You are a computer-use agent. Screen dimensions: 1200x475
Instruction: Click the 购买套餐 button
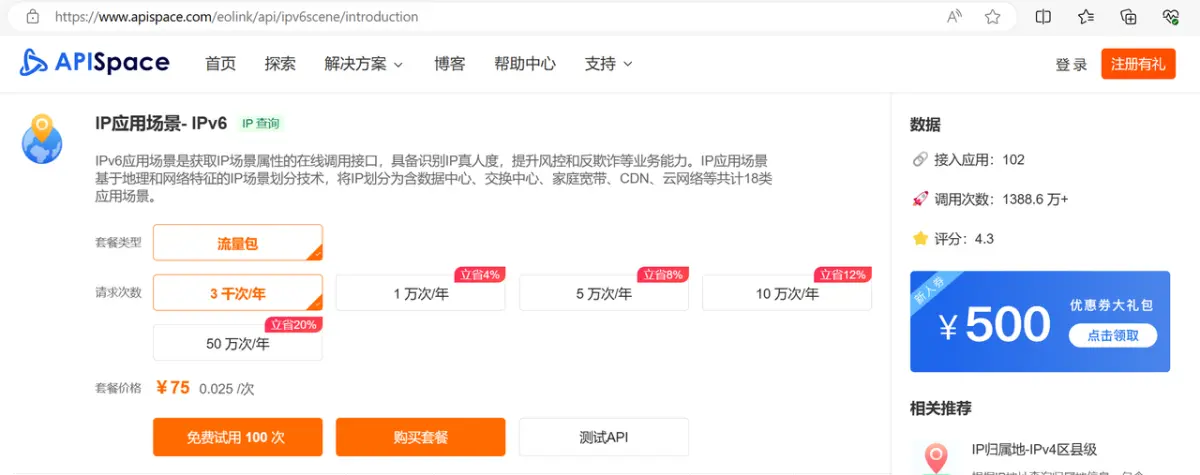click(x=420, y=437)
